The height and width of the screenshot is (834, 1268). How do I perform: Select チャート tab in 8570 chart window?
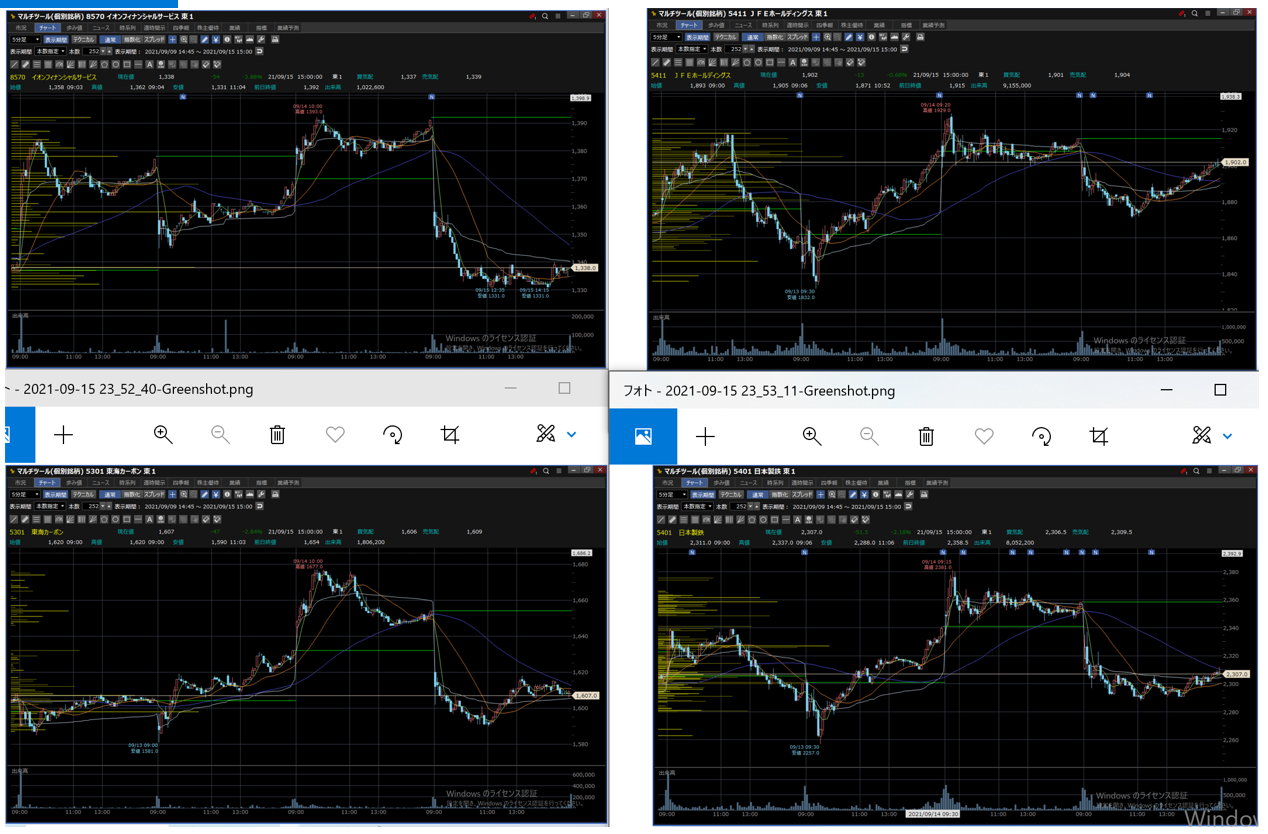tap(48, 28)
